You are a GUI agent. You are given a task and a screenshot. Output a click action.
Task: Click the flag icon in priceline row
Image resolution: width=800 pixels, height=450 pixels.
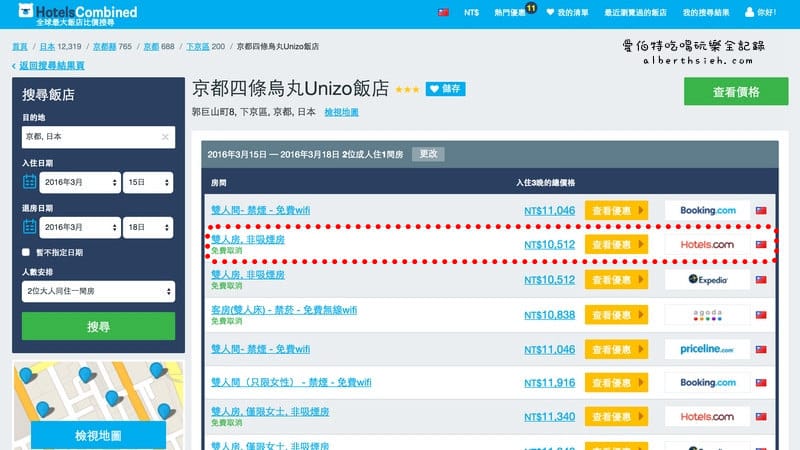761,349
